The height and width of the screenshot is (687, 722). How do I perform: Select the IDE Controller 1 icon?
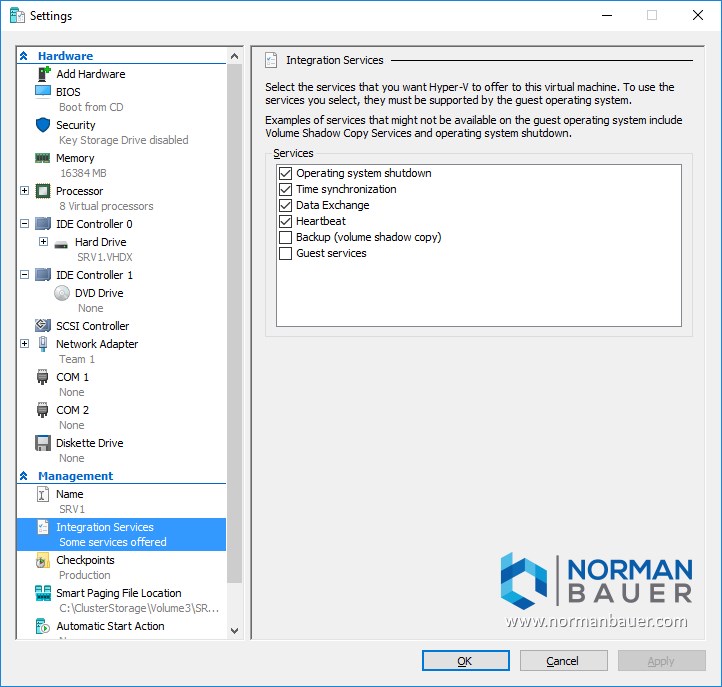pyautogui.click(x=43, y=275)
